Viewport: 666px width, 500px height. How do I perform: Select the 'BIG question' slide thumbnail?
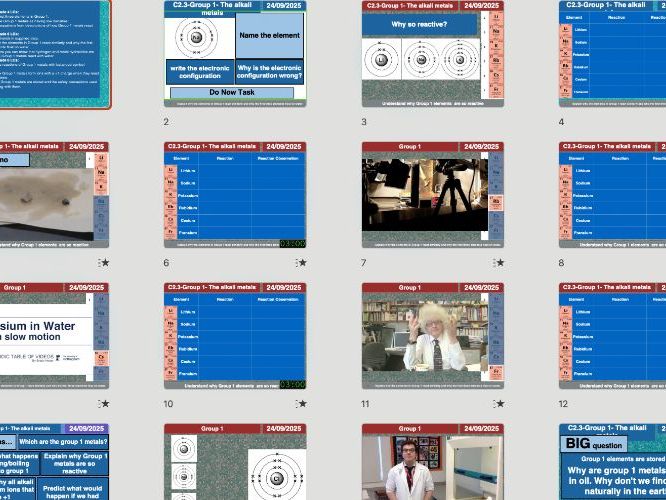tap(612, 462)
